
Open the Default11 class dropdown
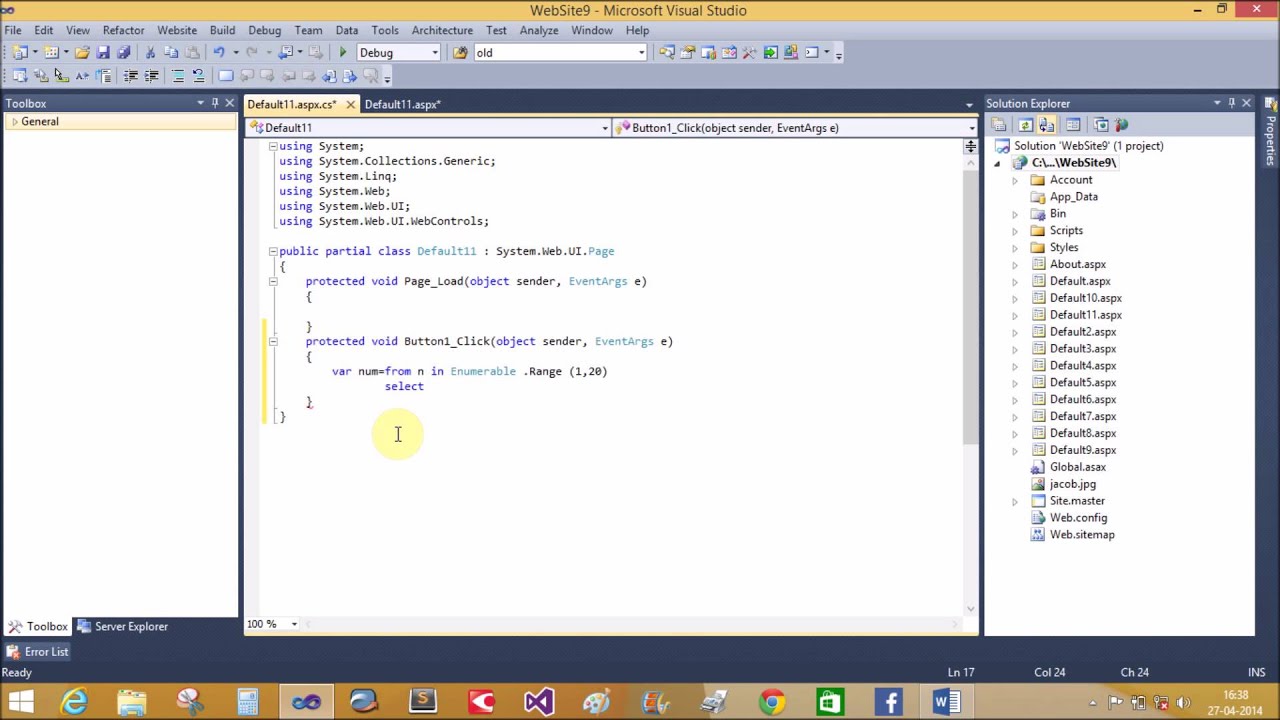(x=604, y=128)
